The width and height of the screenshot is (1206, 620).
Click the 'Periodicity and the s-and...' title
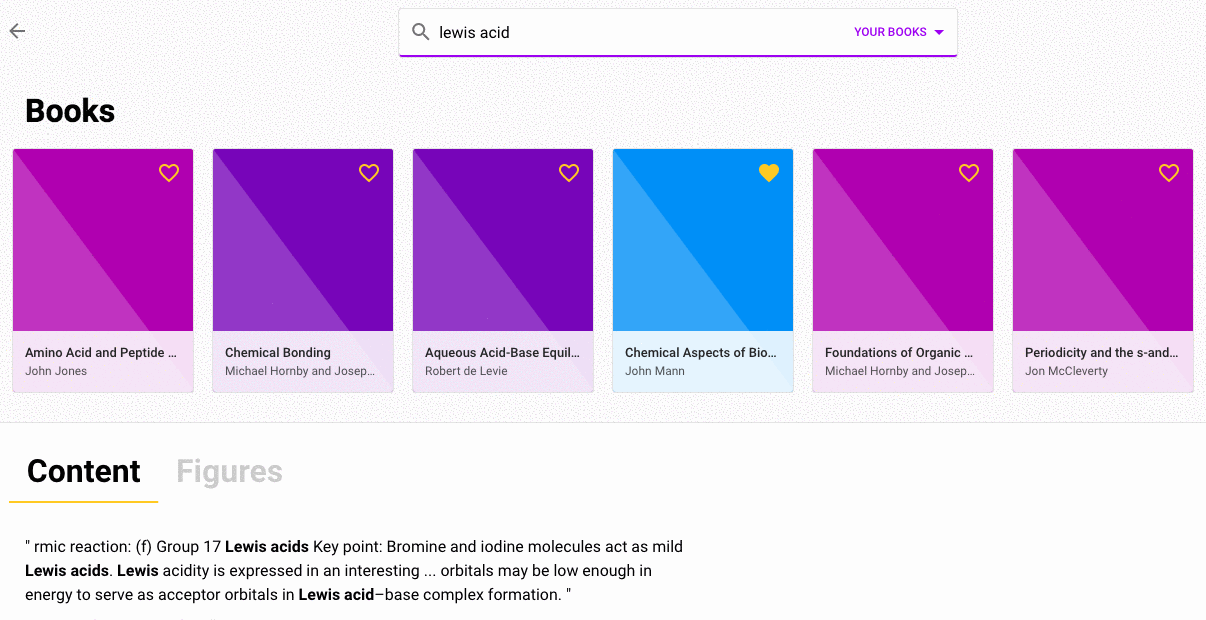click(1101, 353)
